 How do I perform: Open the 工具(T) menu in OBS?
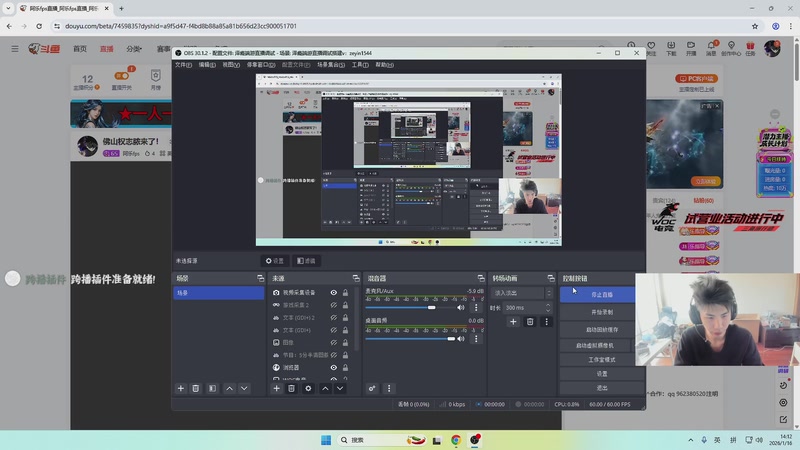click(x=360, y=64)
